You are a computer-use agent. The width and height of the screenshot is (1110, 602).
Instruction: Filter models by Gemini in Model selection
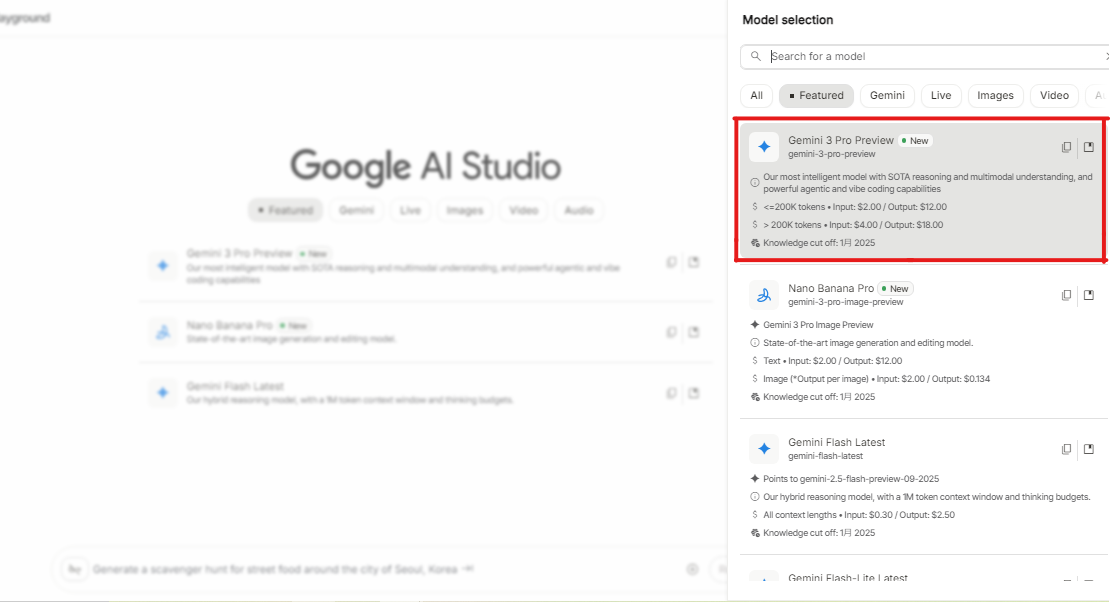887,96
